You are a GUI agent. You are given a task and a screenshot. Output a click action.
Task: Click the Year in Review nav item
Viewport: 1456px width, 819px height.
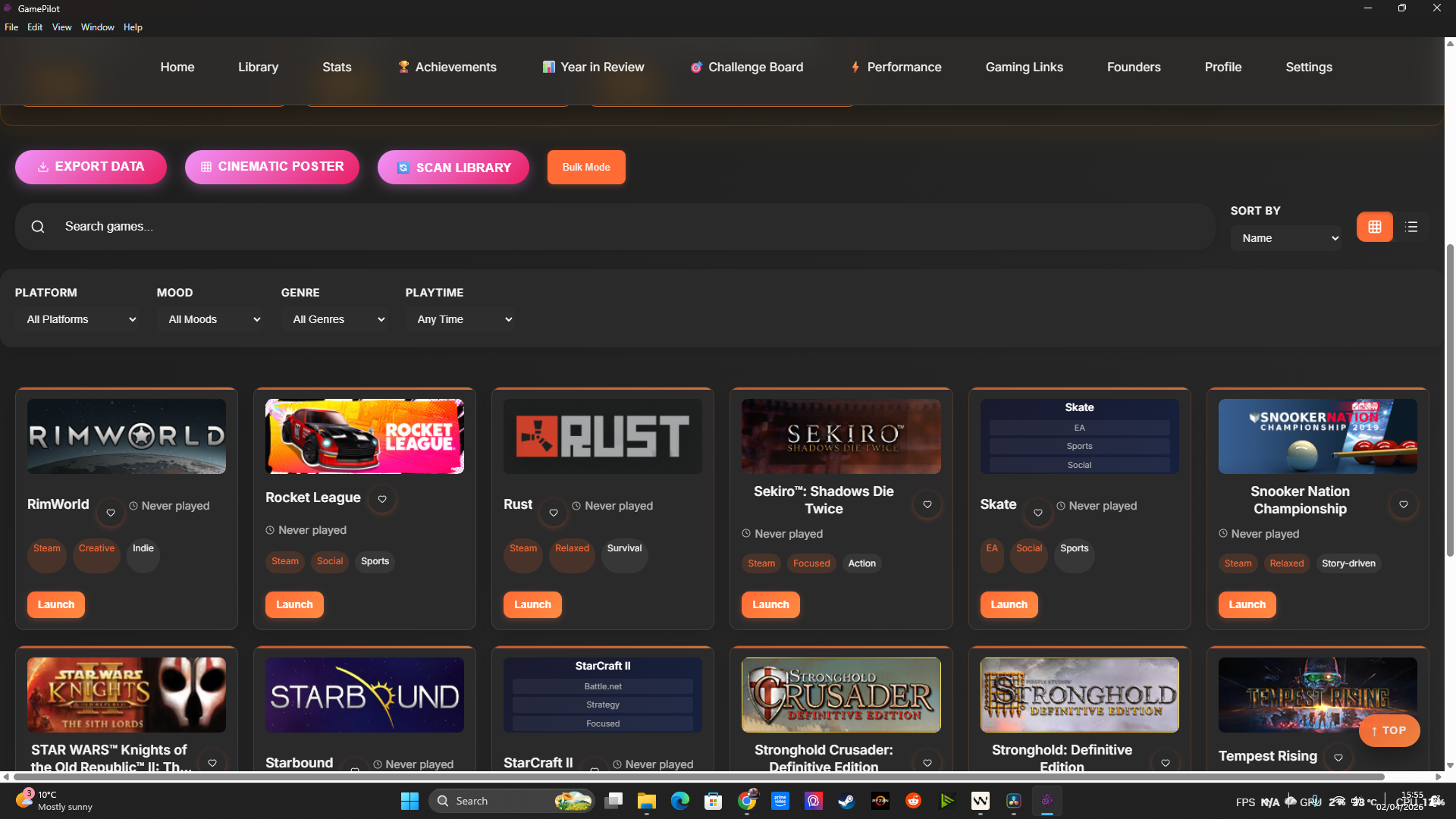click(593, 67)
